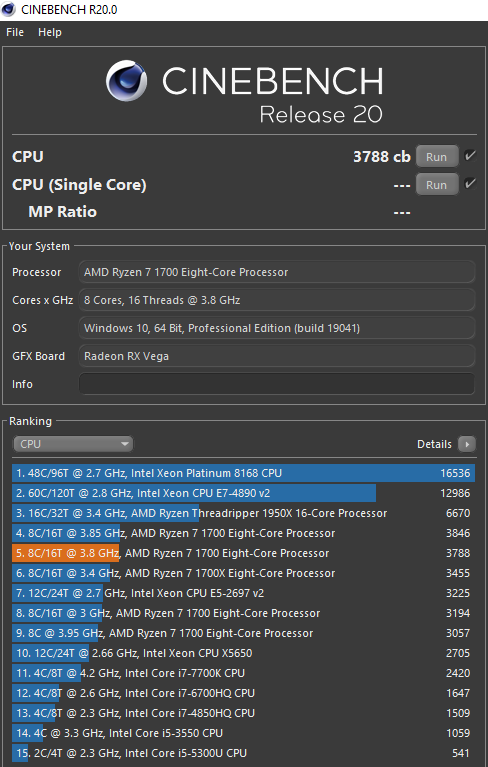The height and width of the screenshot is (767, 488).
Task: Click the Cinebench logo sphere icon
Action: [126, 81]
